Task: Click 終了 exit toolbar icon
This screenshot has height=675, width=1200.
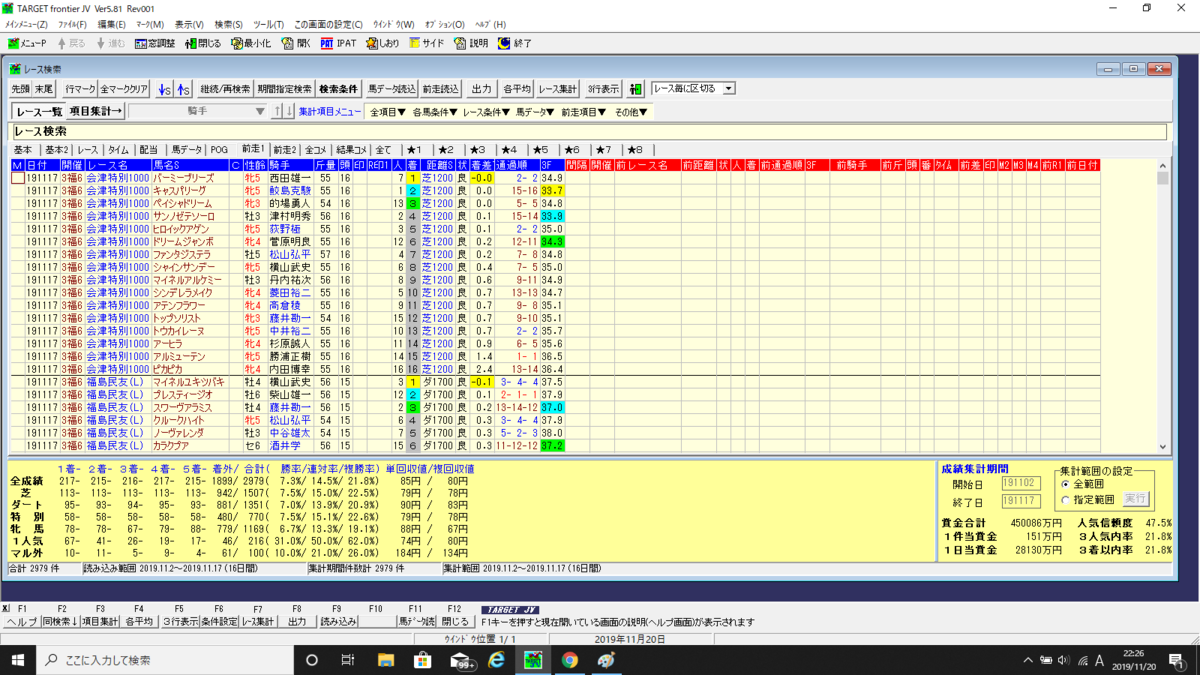Action: [514, 43]
